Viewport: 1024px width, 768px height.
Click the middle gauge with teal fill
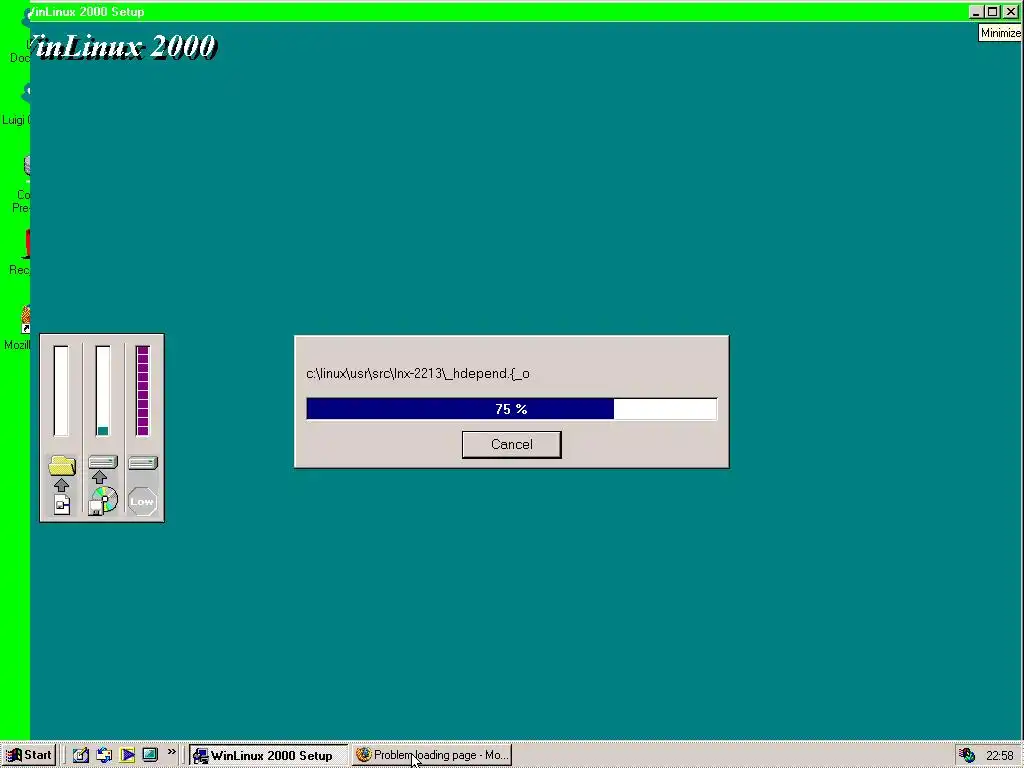pyautogui.click(x=103, y=391)
